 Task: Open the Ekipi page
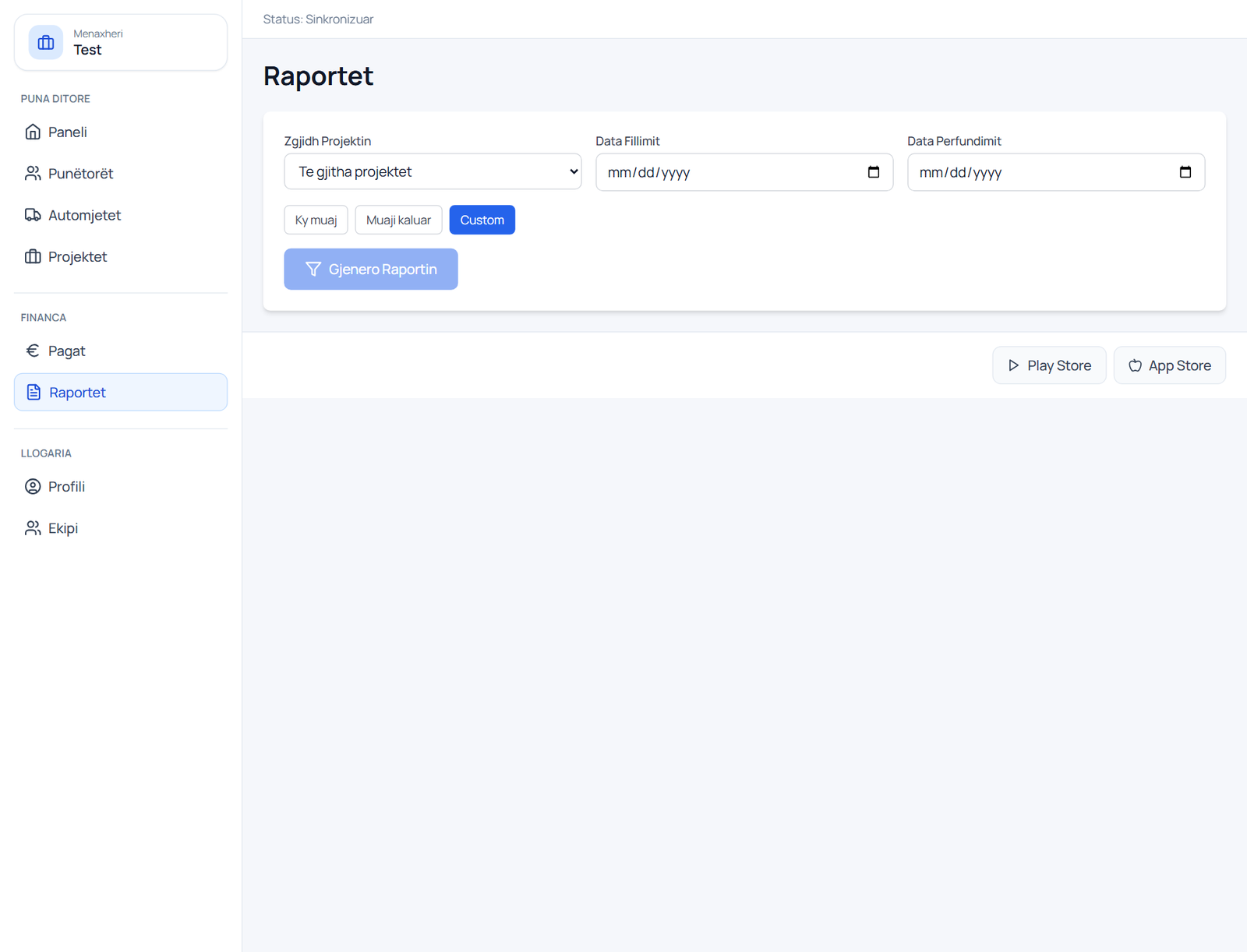tap(121, 528)
